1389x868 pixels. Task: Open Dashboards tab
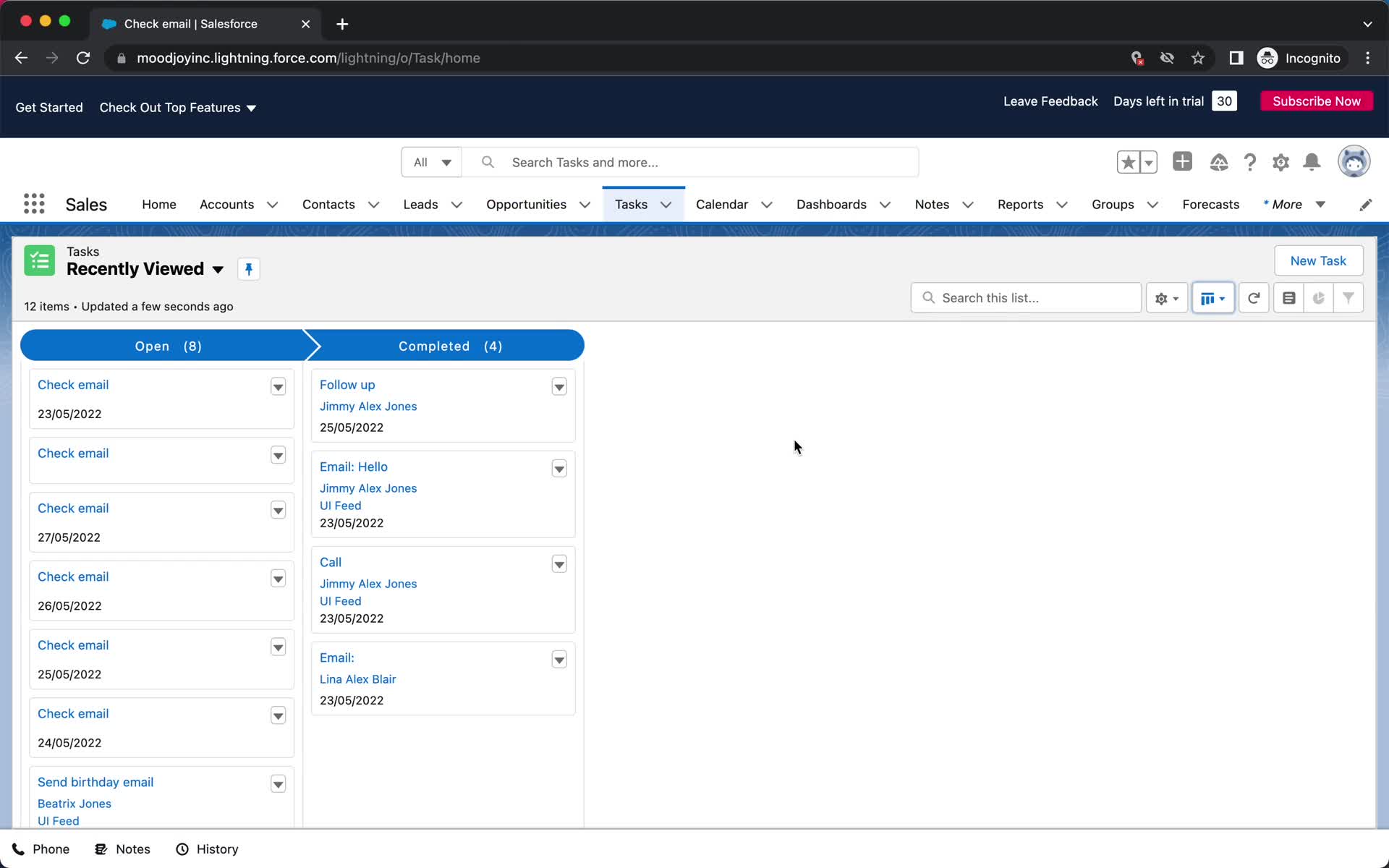click(x=831, y=205)
